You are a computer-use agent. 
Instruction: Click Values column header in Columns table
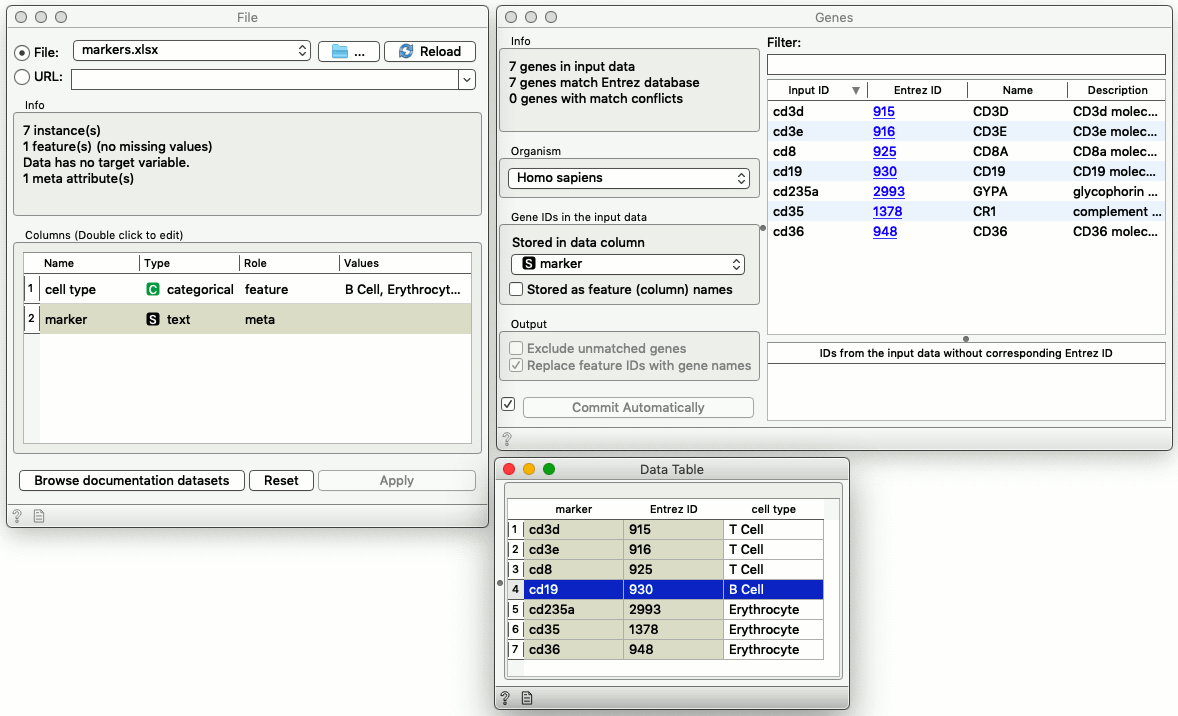(405, 263)
